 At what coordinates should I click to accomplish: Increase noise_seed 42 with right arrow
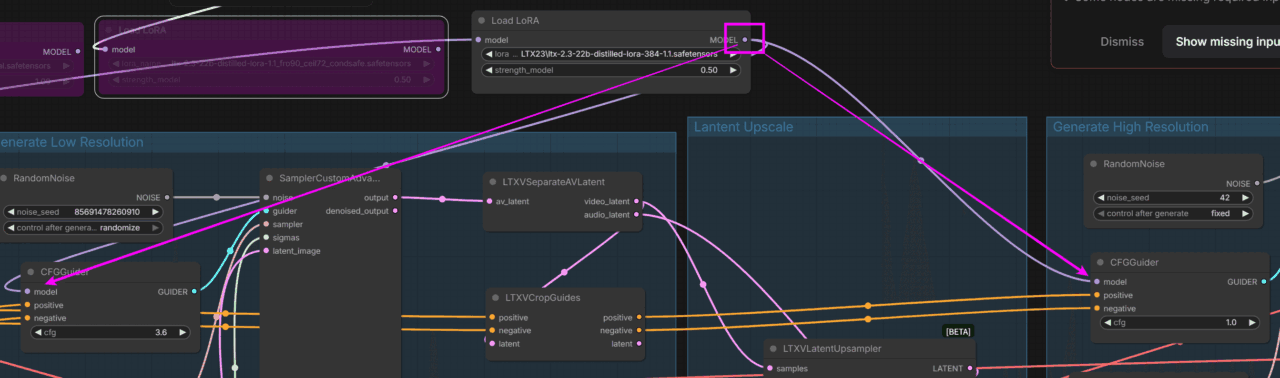[1247, 198]
